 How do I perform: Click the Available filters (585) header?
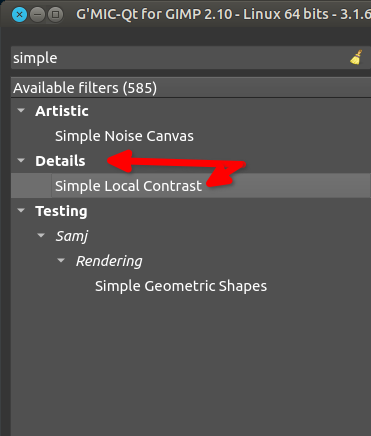(191, 88)
